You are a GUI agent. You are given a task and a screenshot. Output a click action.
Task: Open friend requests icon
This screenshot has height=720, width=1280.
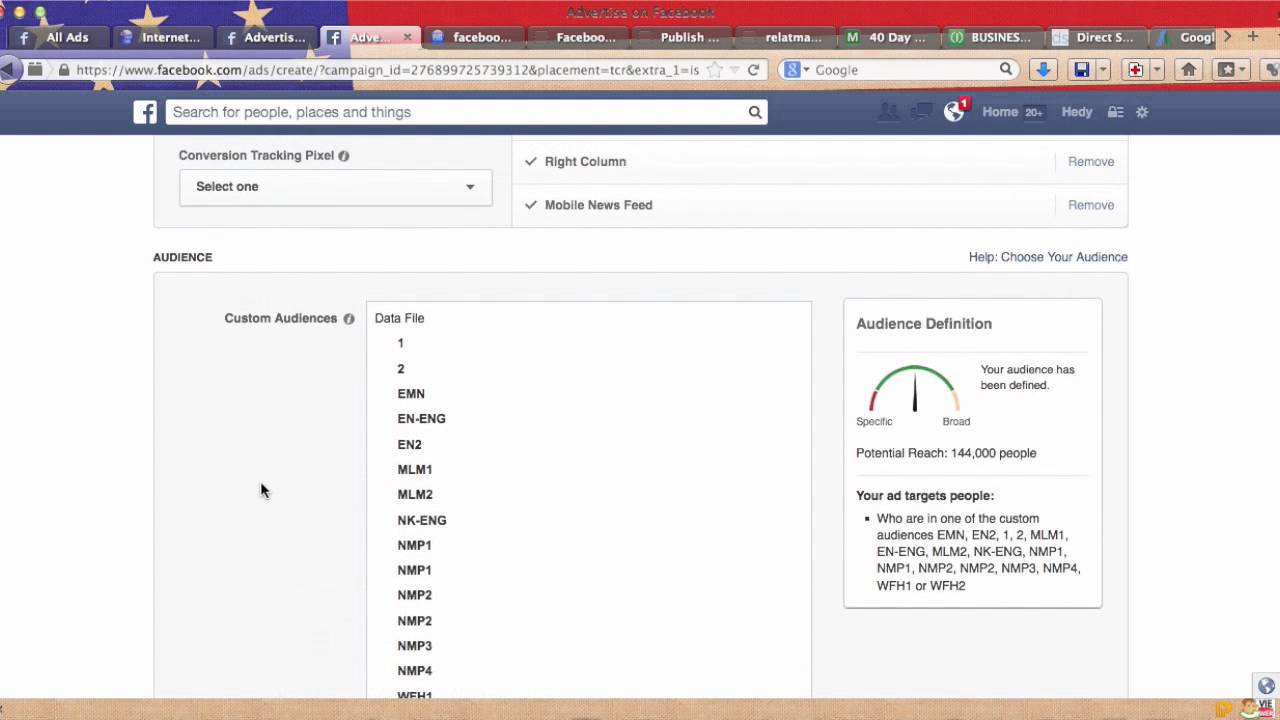pyautogui.click(x=887, y=112)
